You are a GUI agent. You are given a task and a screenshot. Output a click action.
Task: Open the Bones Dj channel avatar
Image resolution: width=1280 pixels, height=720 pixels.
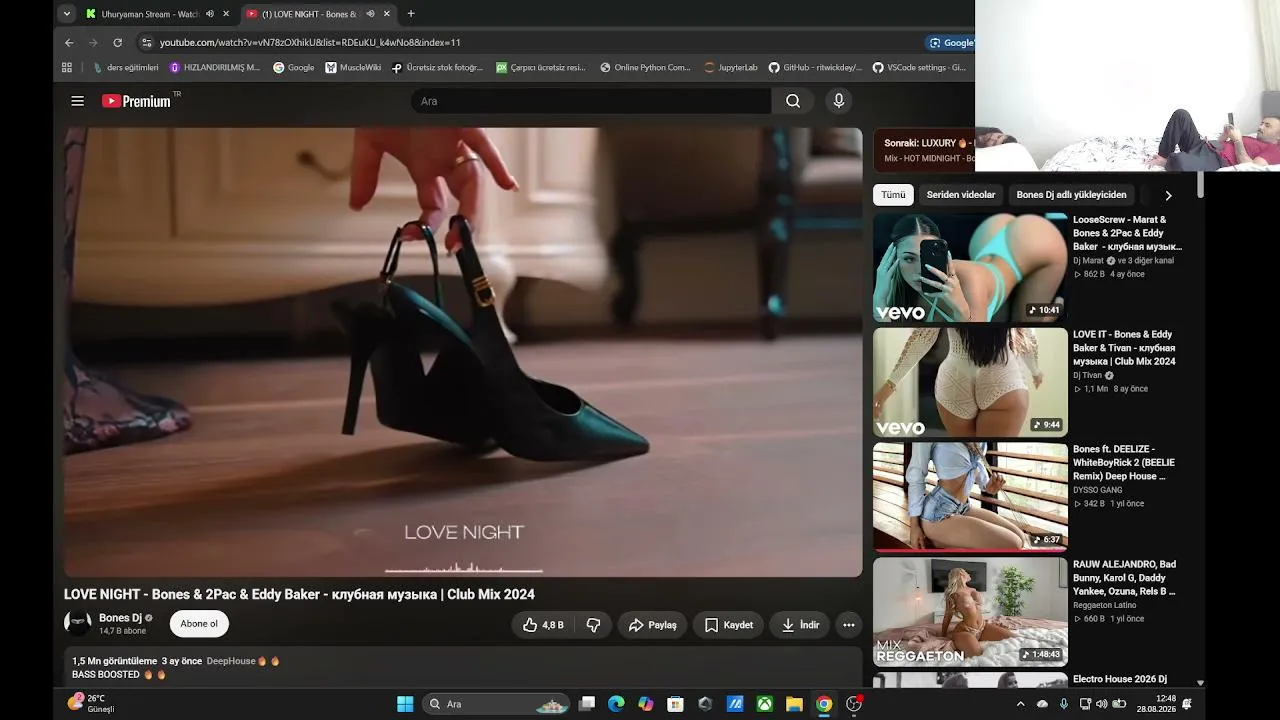tap(78, 624)
